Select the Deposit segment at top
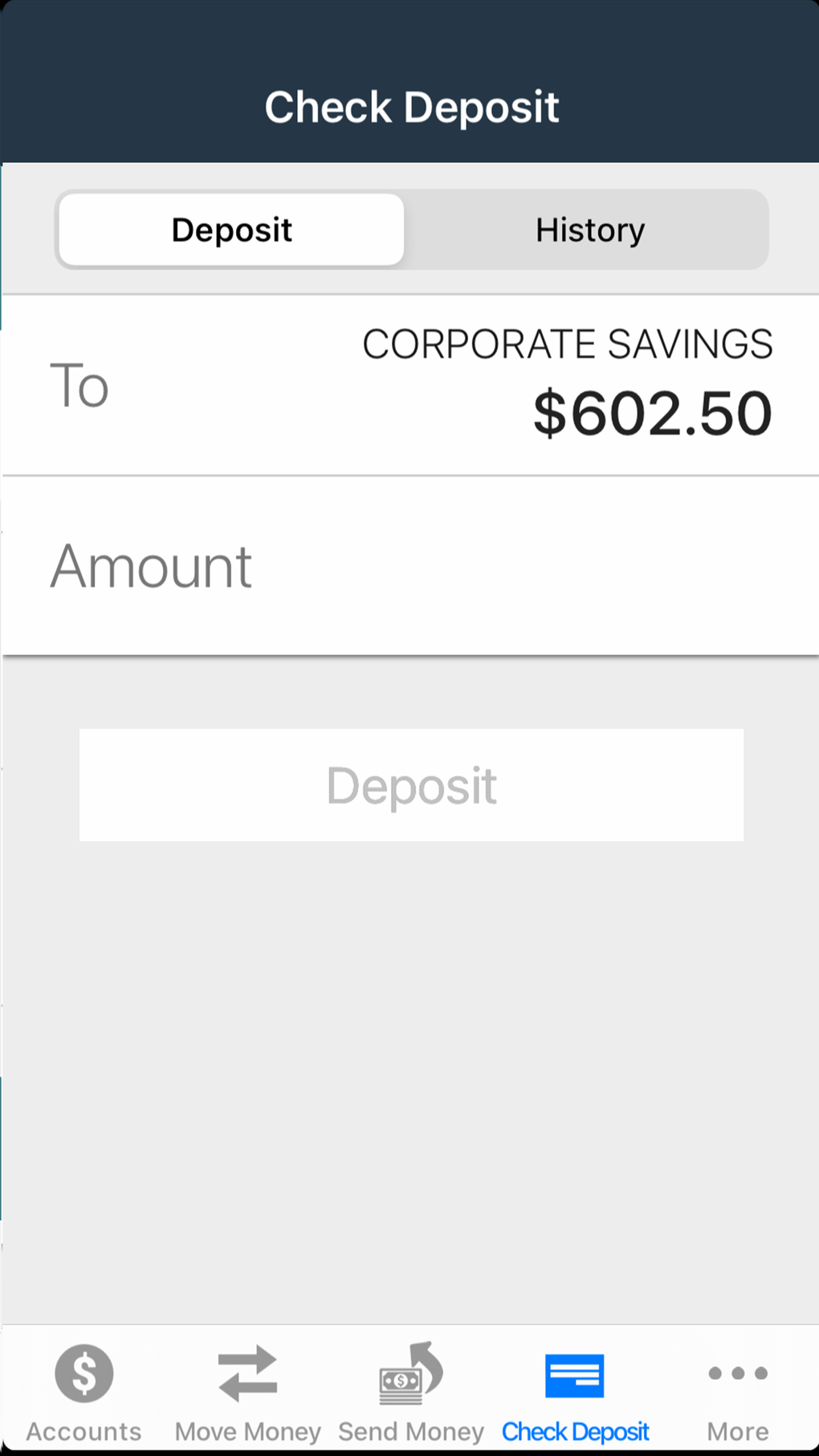Image resolution: width=819 pixels, height=1456 pixels. click(231, 230)
